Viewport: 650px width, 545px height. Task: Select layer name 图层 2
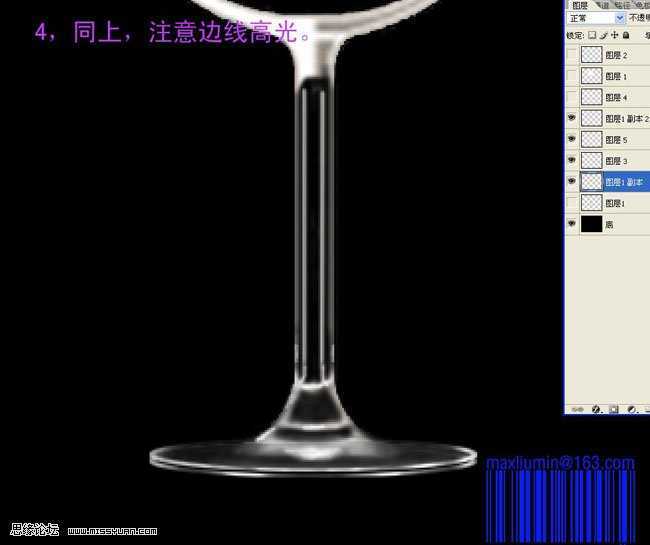(616, 55)
